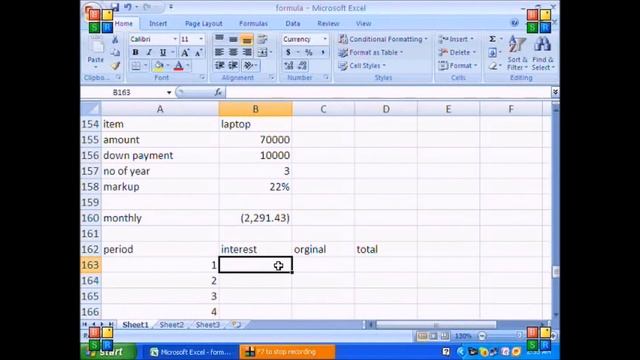Click the AutoSum sigma icon
Image resolution: width=640 pixels, height=360 pixels.
pyautogui.click(x=493, y=39)
